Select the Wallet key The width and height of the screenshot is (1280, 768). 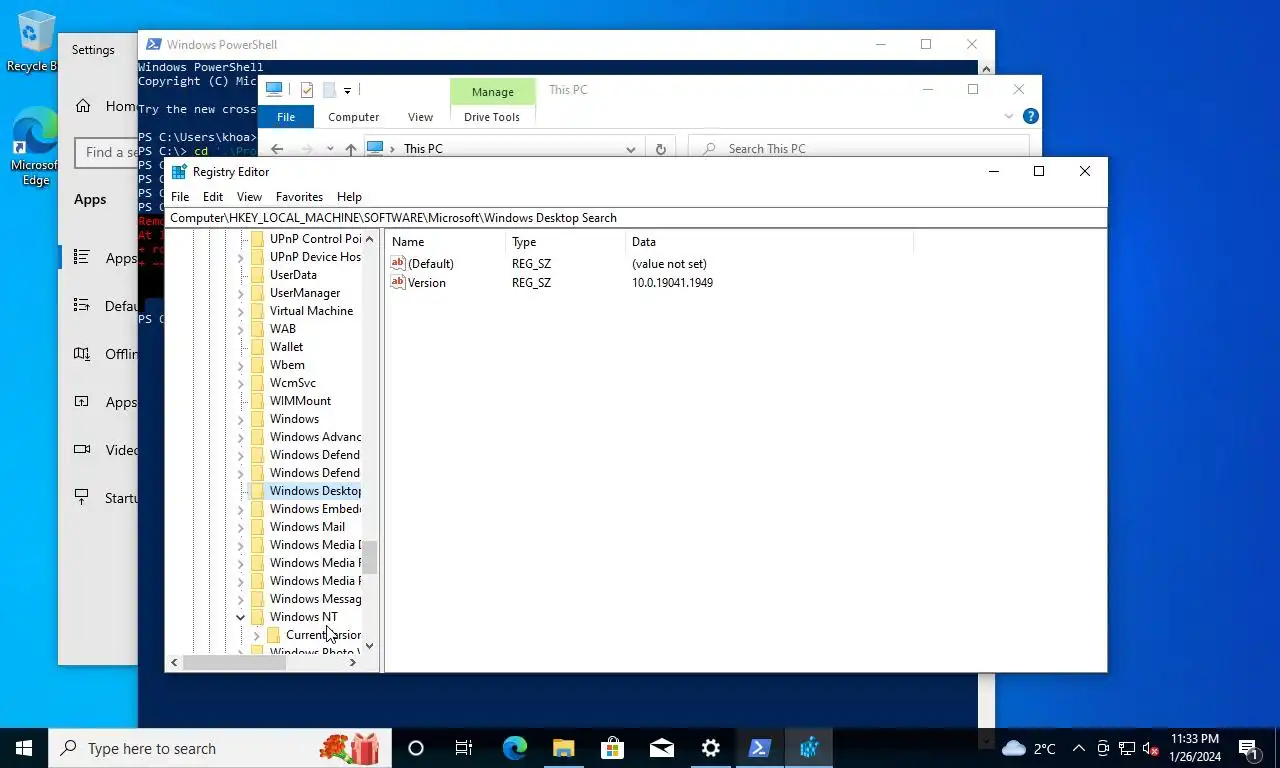(x=286, y=347)
